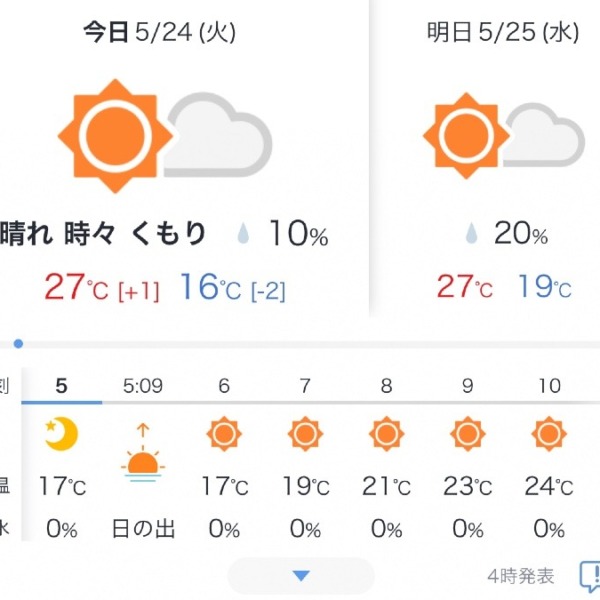Click the sun icon for 6 o'clock
This screenshot has width=600, height=600.
[x=224, y=434]
